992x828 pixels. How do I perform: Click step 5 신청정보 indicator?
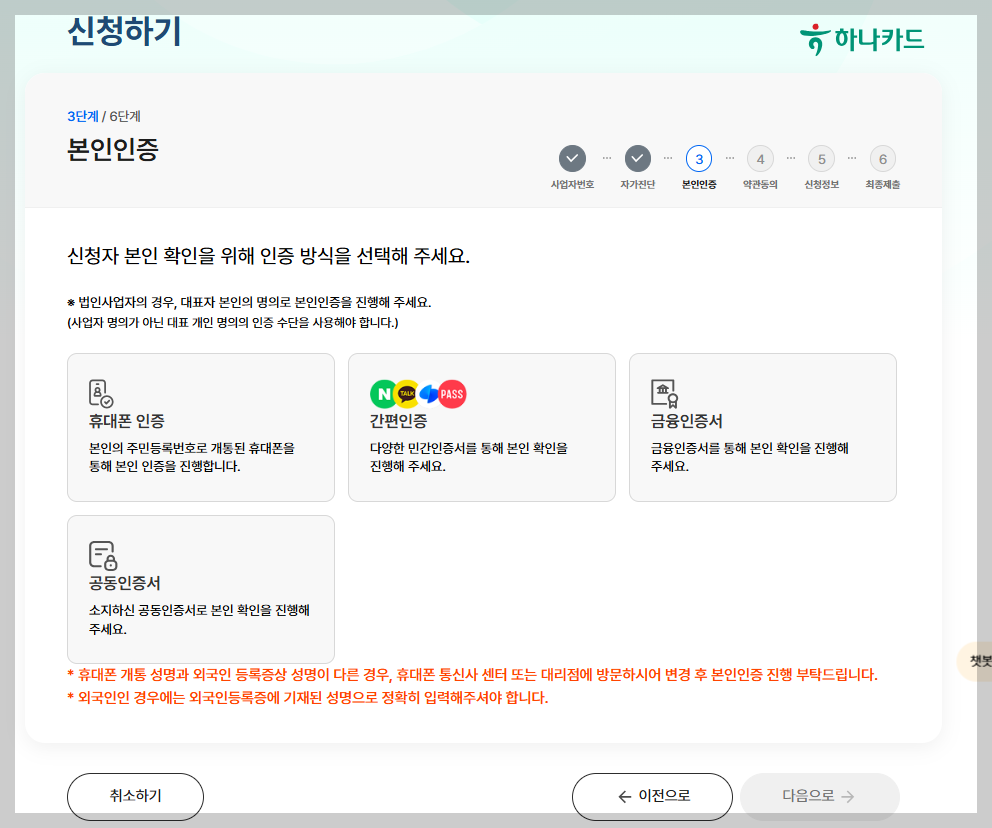tap(822, 158)
